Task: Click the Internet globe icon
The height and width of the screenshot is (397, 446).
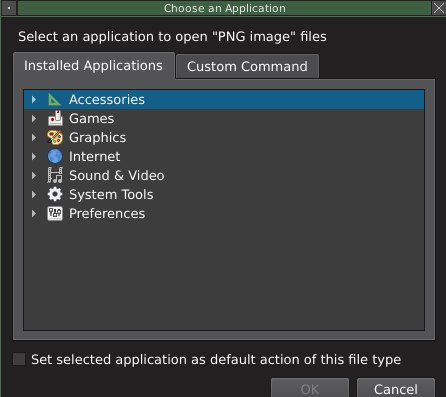Action: click(x=55, y=156)
